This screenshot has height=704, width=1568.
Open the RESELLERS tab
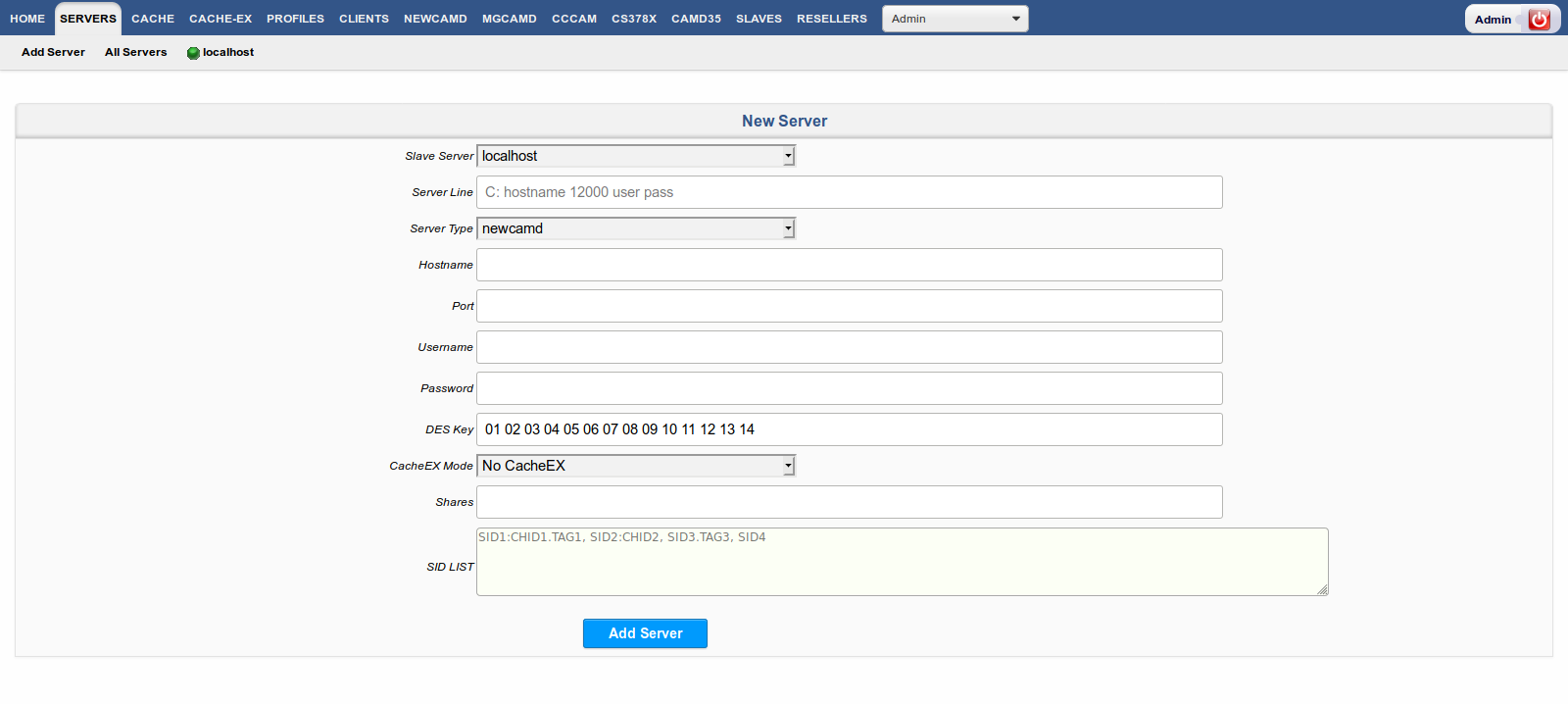[x=832, y=19]
